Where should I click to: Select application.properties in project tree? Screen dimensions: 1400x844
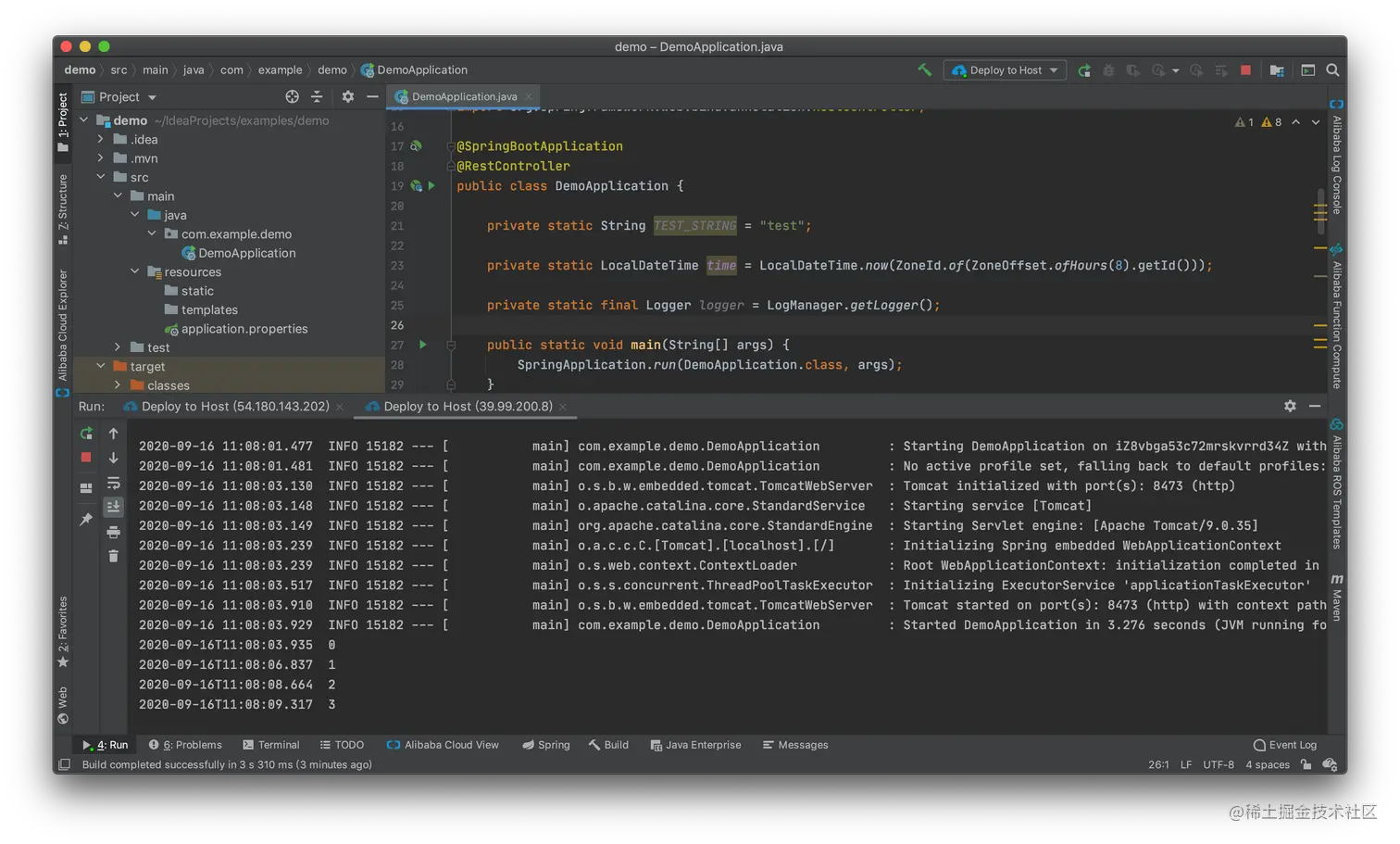point(235,329)
